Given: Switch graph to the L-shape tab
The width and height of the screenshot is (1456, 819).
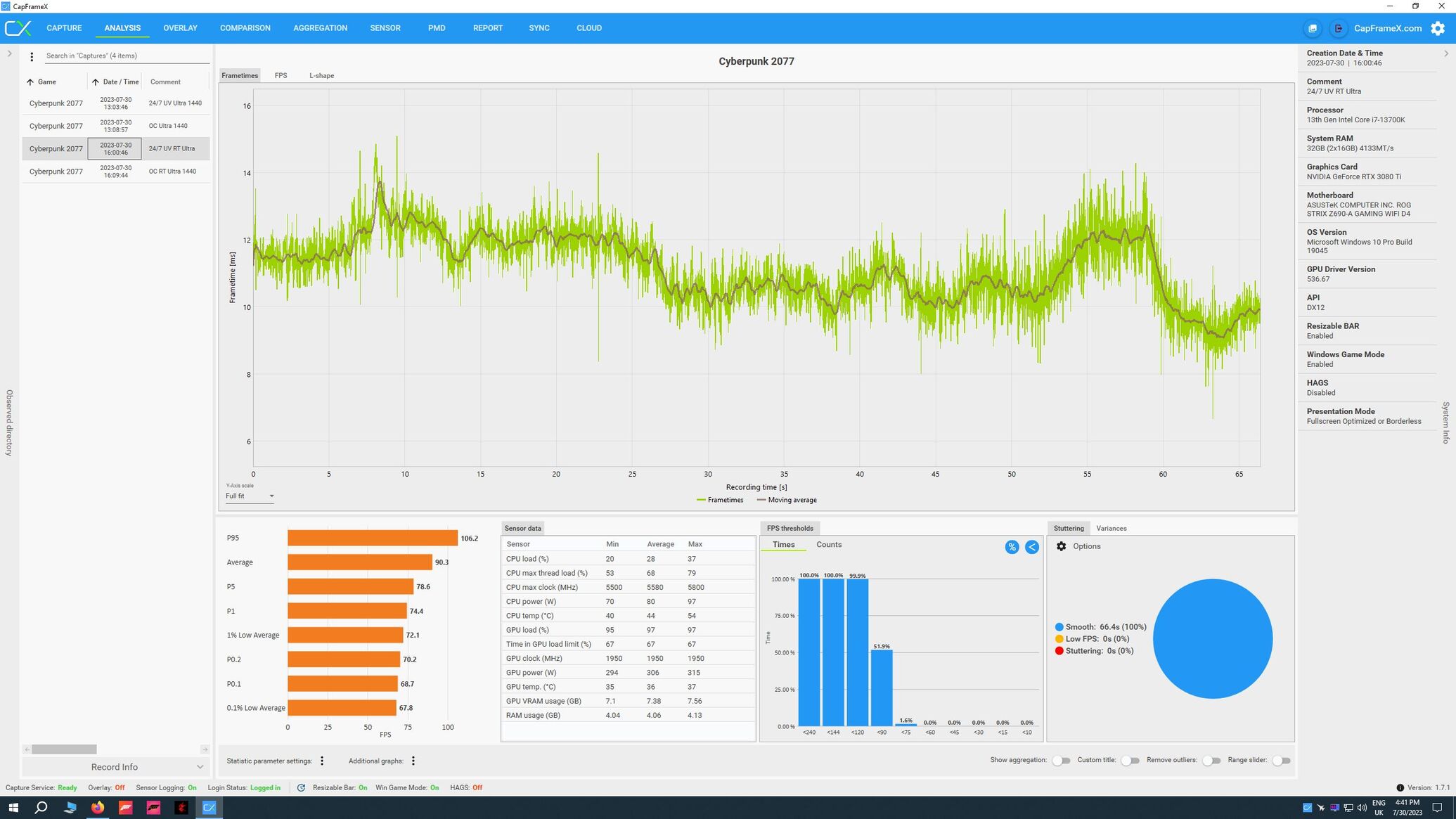Looking at the screenshot, I should pos(321,75).
